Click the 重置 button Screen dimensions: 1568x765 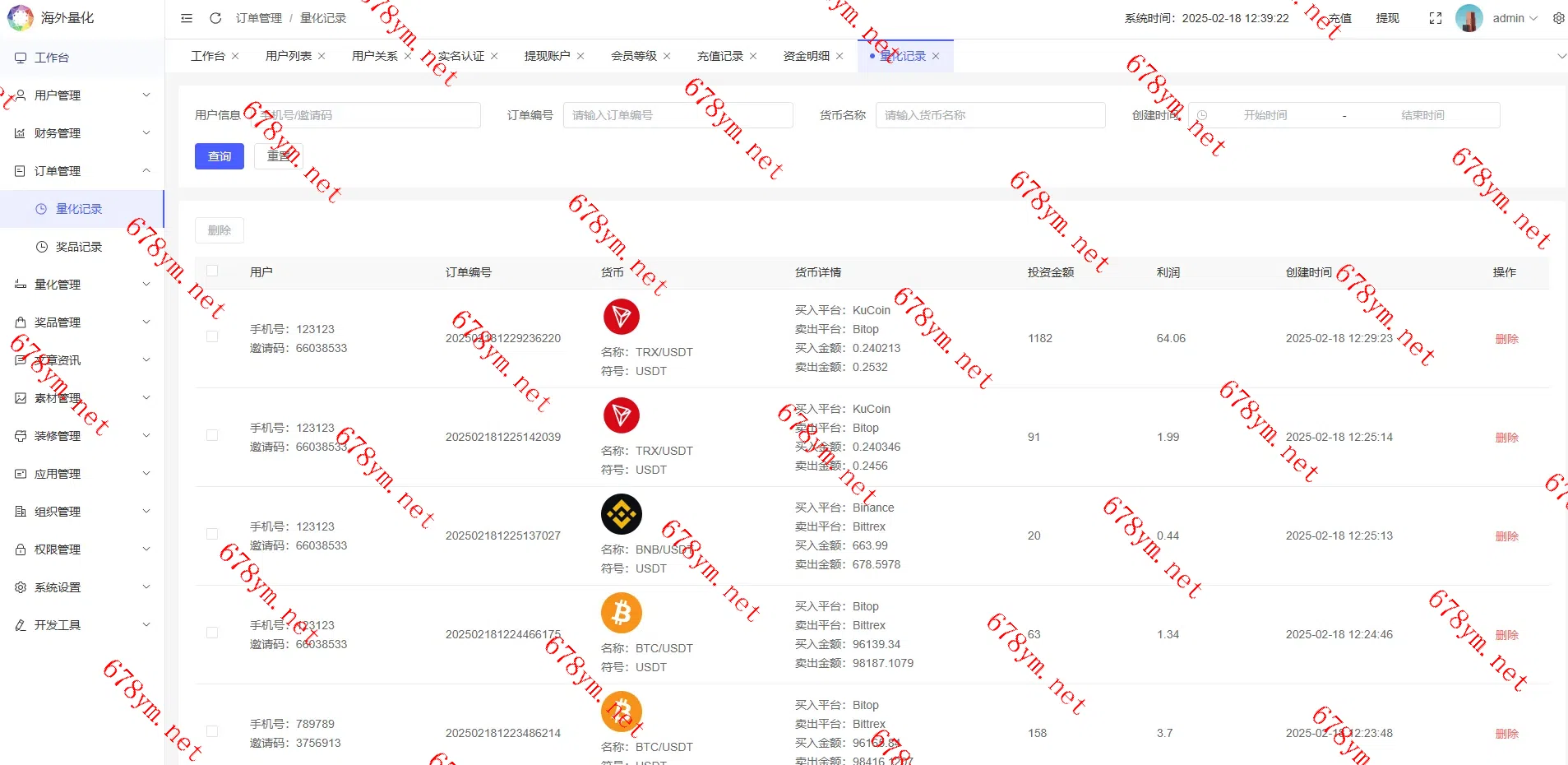(x=279, y=156)
